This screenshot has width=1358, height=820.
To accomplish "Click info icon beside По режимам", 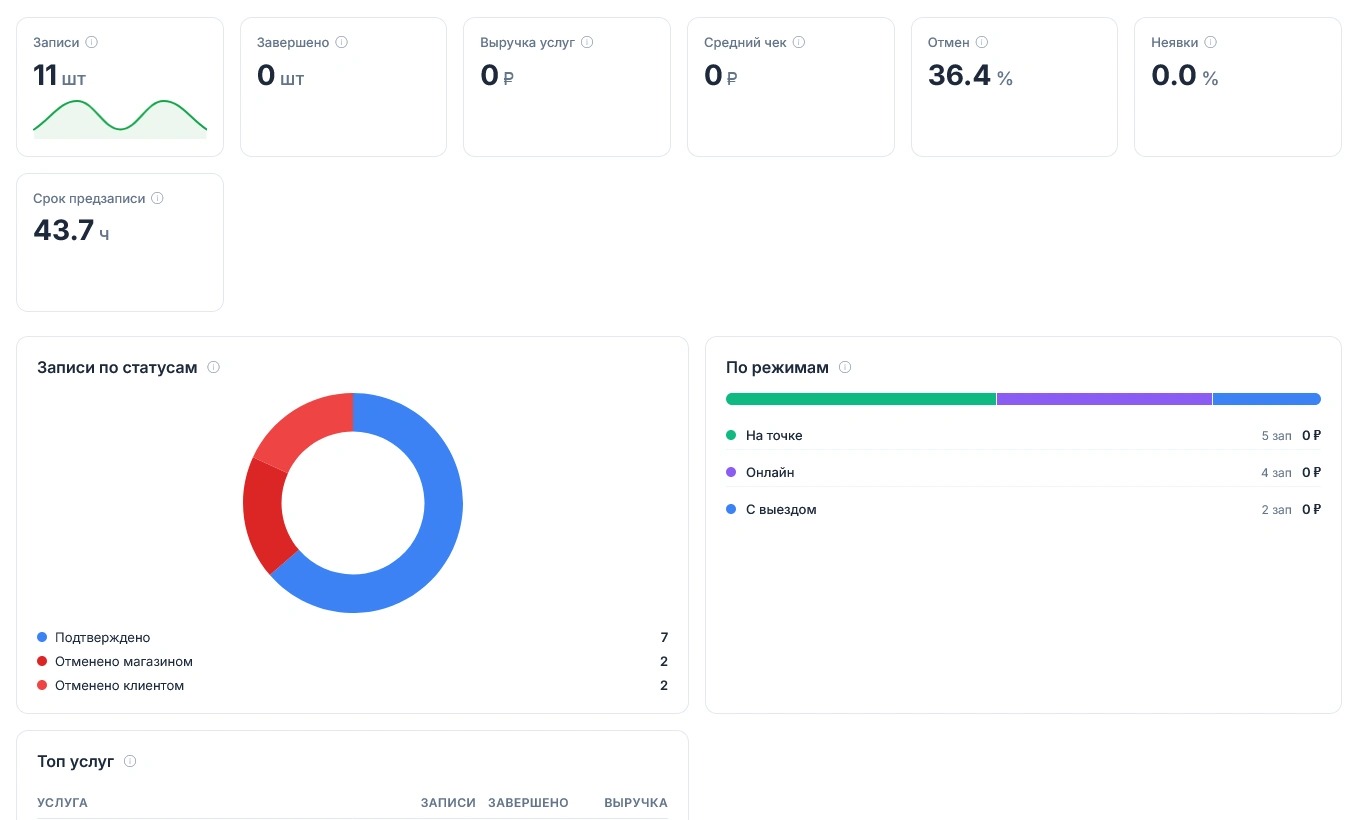I will (x=845, y=367).
